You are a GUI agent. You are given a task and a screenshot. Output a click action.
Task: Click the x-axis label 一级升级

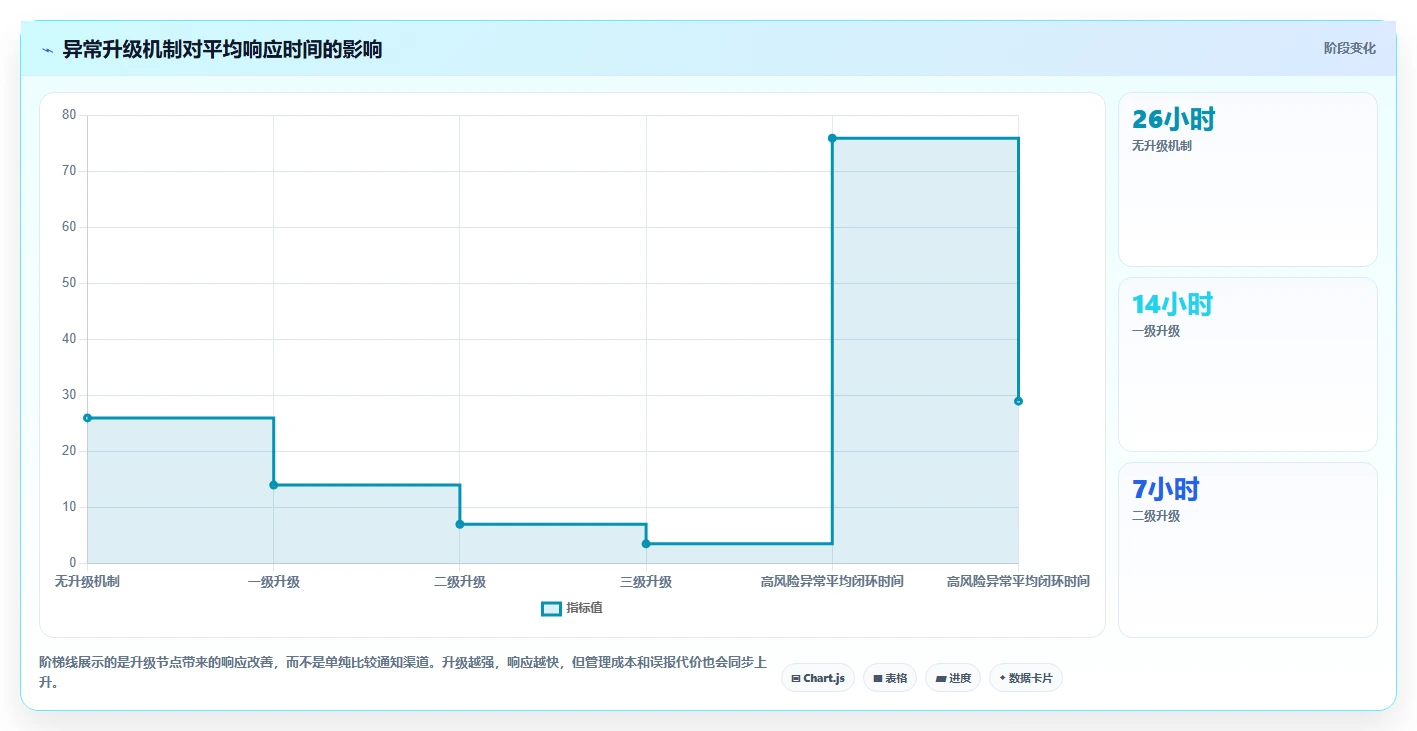273,581
